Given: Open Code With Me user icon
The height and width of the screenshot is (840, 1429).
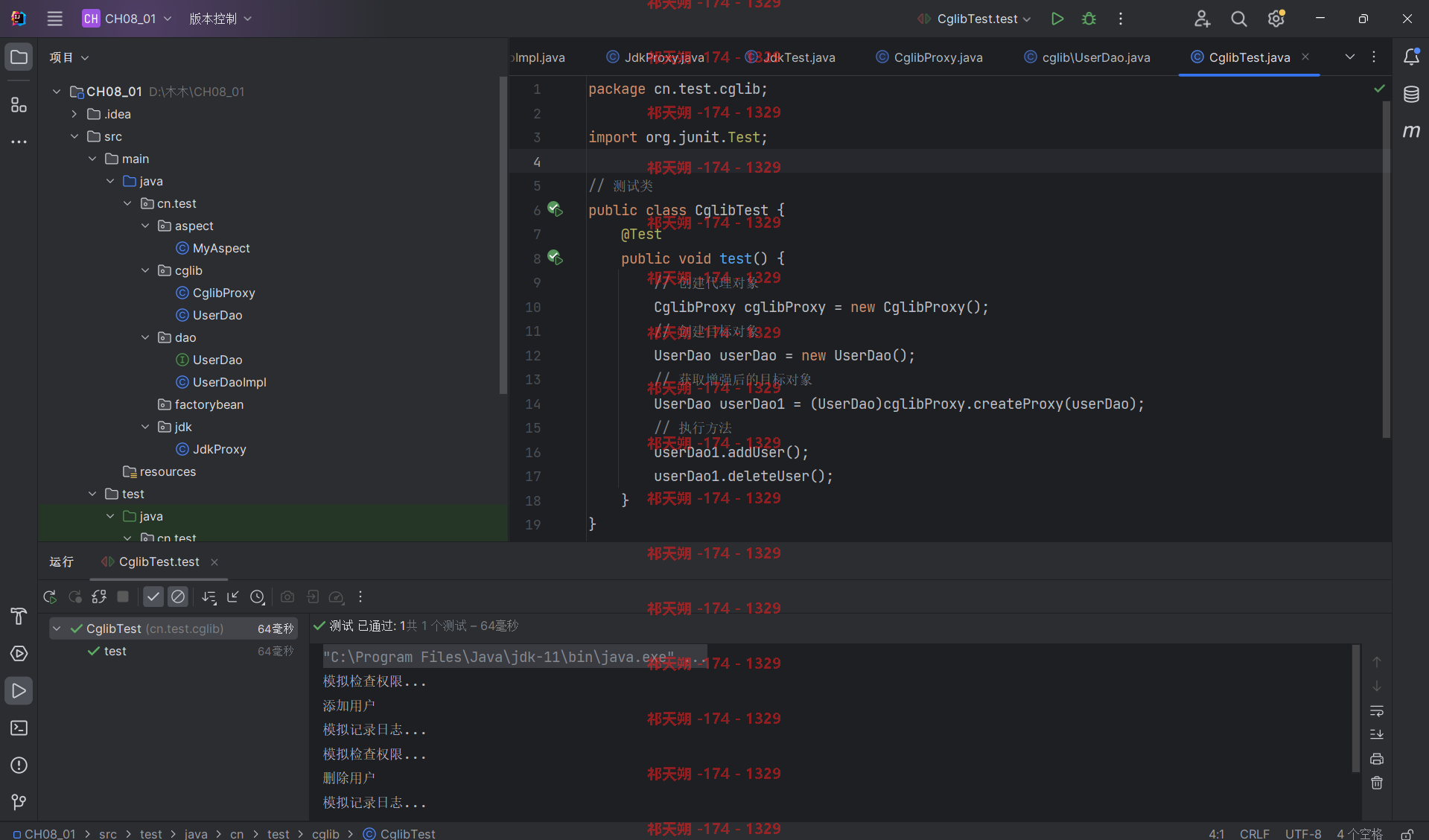Looking at the screenshot, I should point(1202,19).
